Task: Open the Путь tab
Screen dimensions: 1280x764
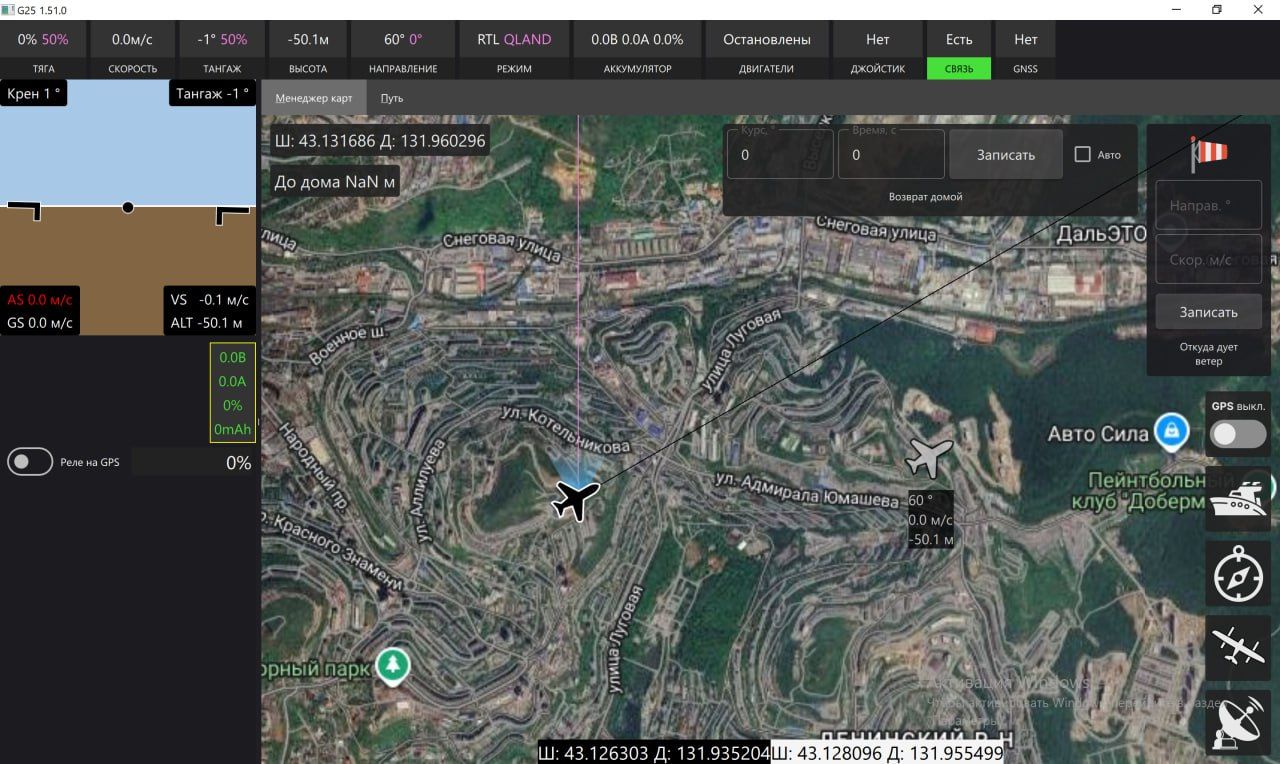Action: [392, 98]
